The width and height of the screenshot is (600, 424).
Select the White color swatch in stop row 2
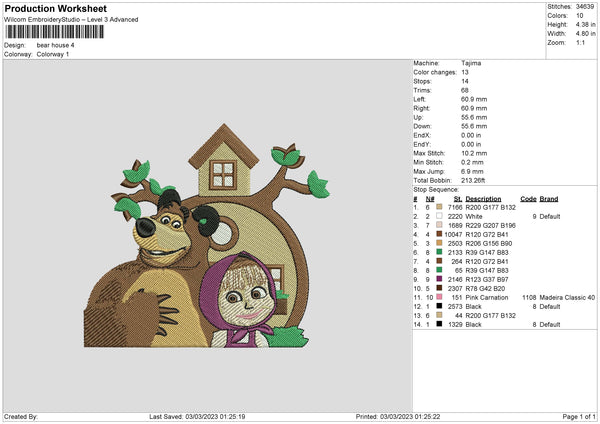[x=439, y=216]
